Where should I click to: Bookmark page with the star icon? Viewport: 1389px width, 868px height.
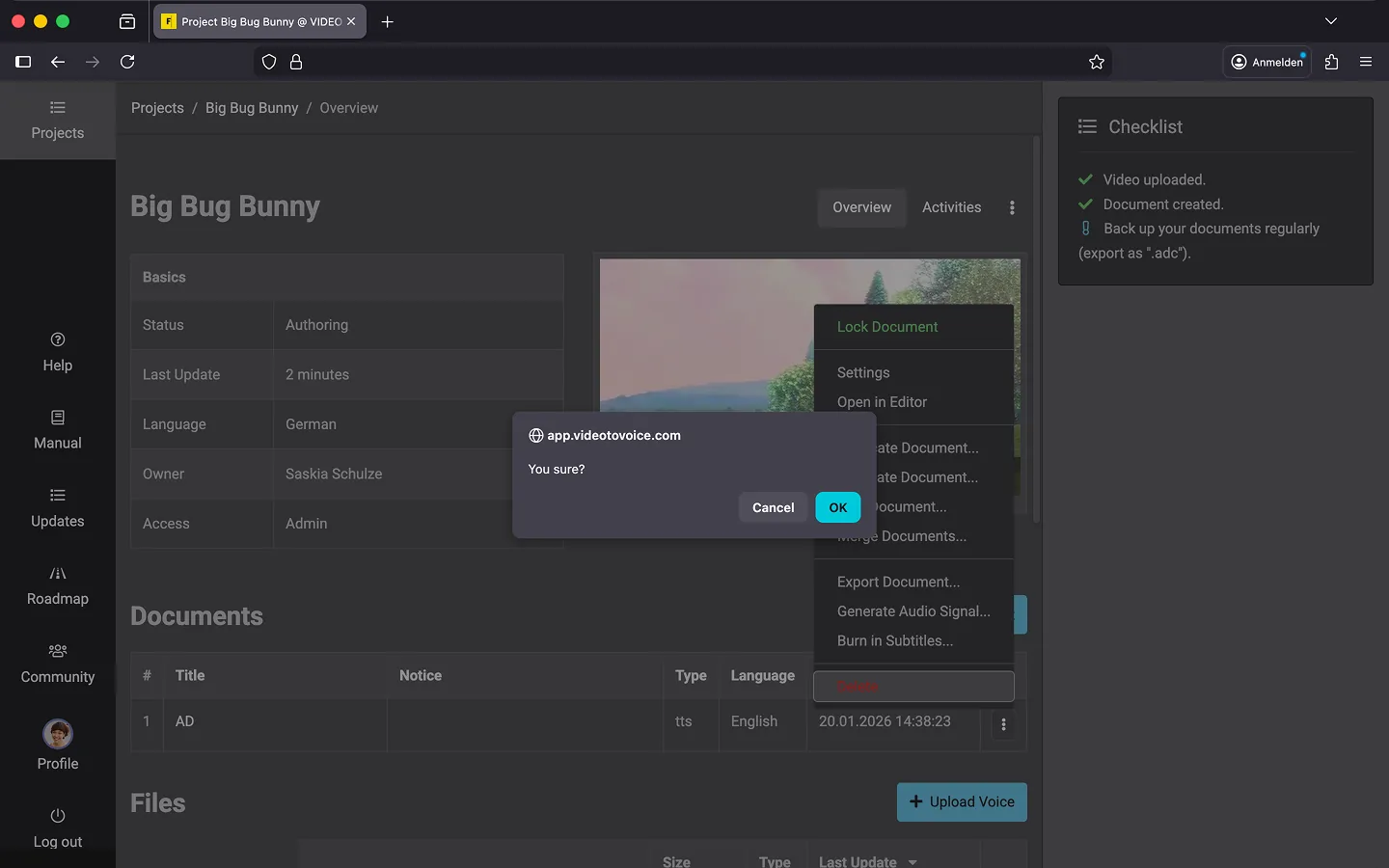coord(1097,62)
